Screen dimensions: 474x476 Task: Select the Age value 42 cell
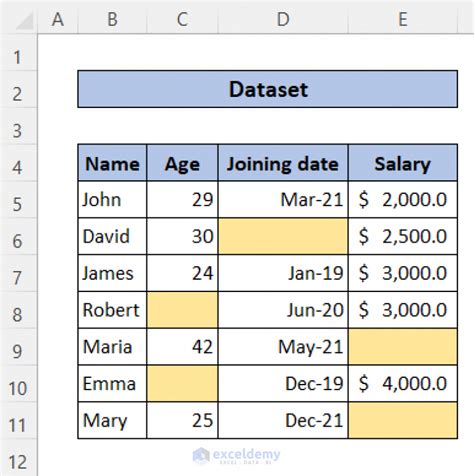182,347
